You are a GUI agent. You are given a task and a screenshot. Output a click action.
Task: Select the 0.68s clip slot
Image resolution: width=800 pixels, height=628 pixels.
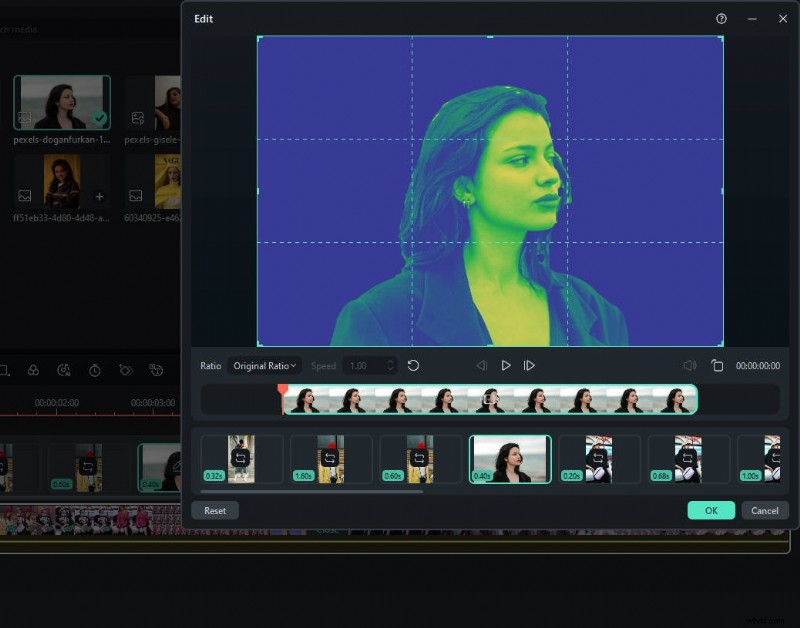pyautogui.click(x=688, y=458)
